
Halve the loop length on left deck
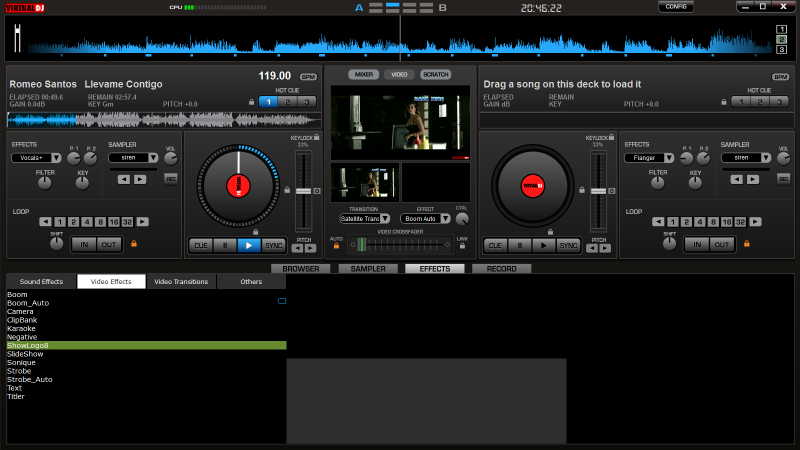46,222
